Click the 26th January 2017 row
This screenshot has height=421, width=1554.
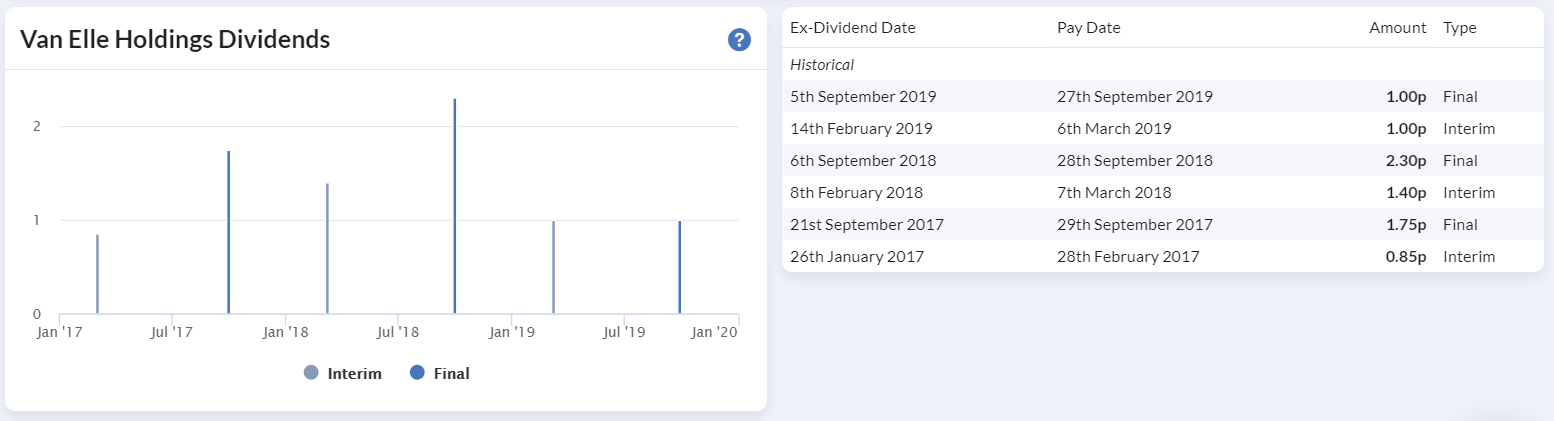(1160, 256)
